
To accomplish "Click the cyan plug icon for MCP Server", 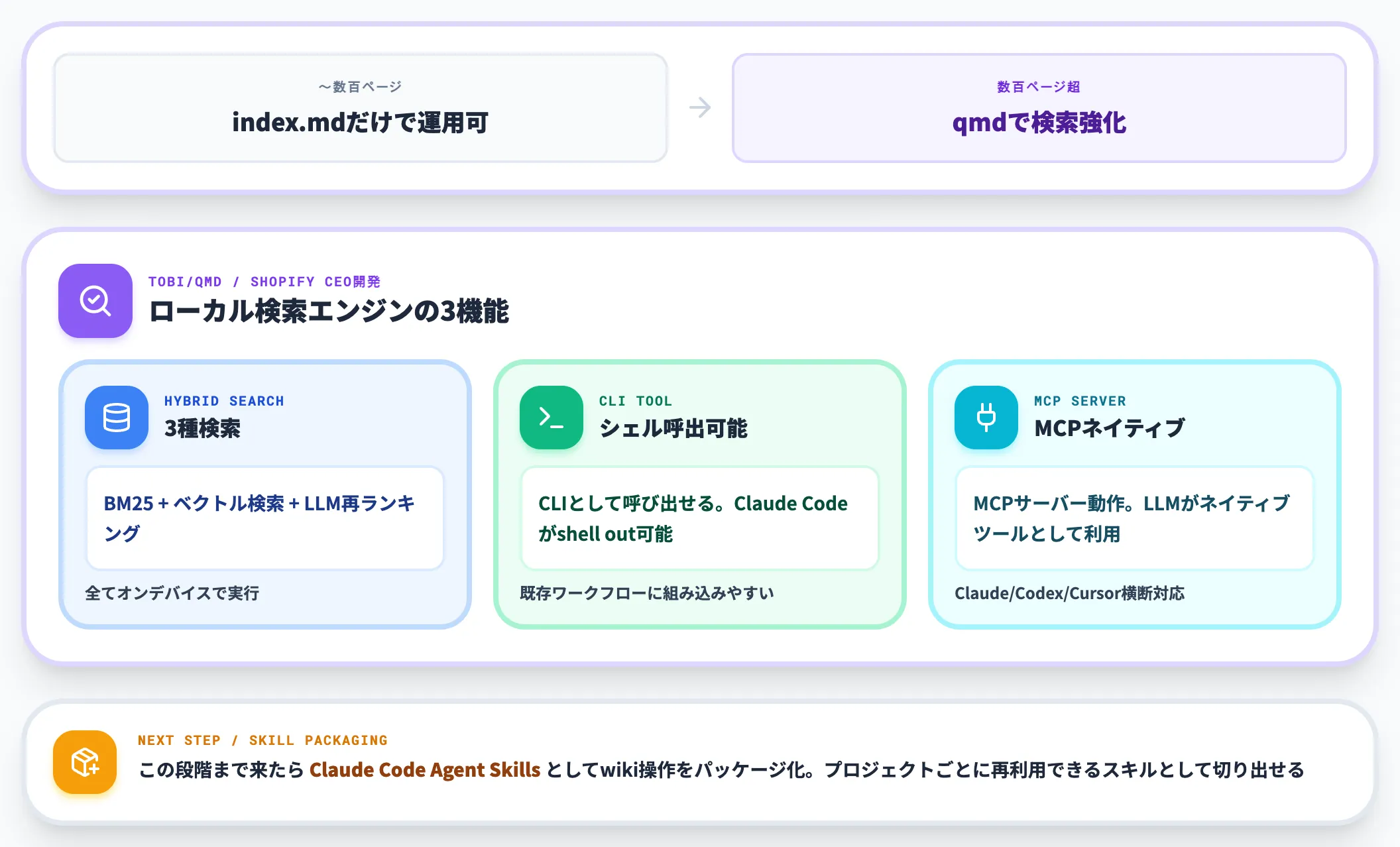I will pyautogui.click(x=986, y=418).
